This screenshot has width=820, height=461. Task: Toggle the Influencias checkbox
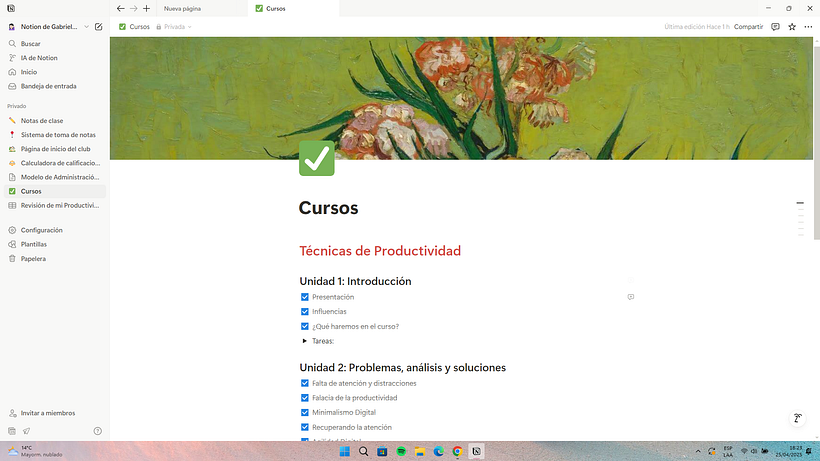tap(305, 311)
